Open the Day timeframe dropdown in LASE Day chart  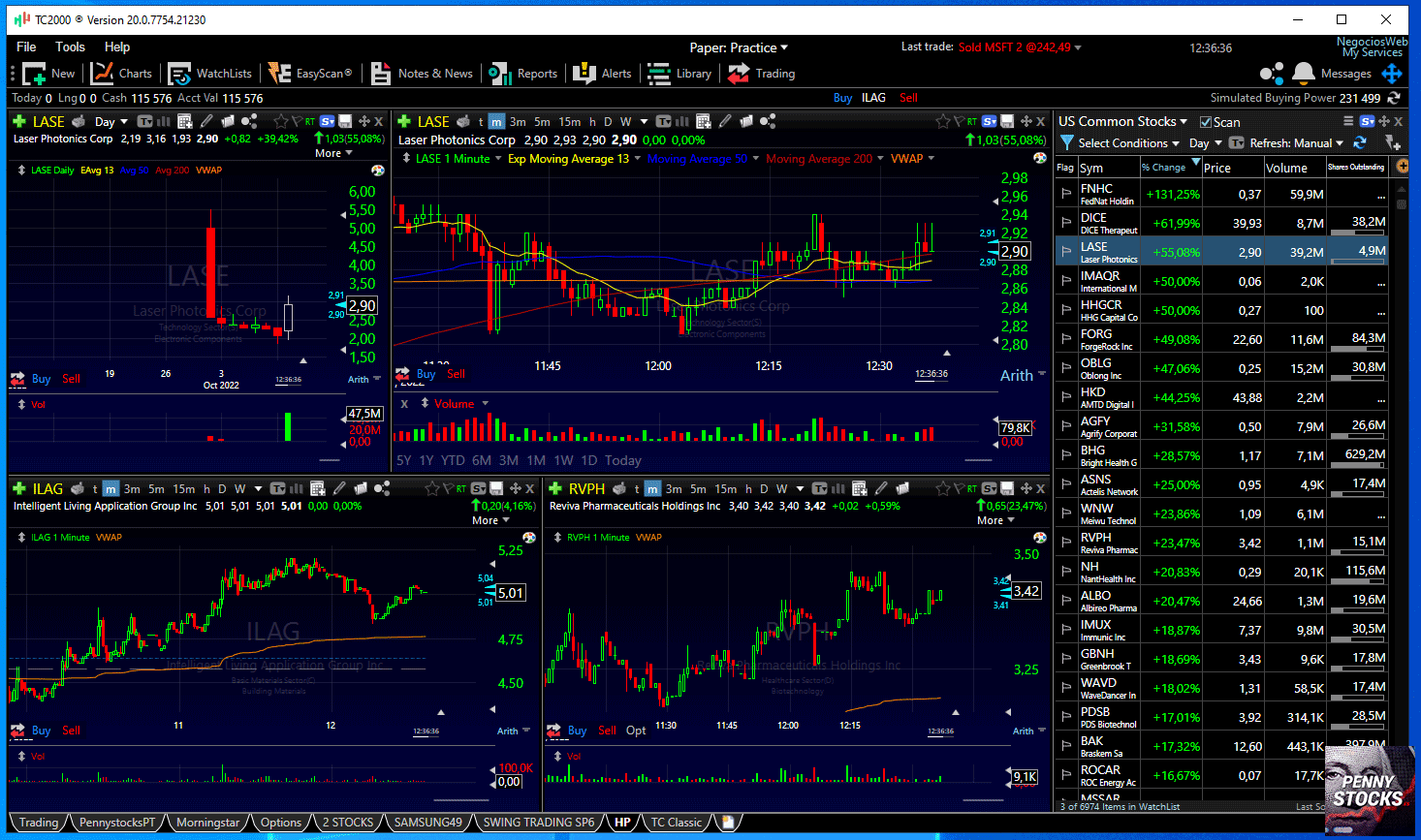point(111,121)
